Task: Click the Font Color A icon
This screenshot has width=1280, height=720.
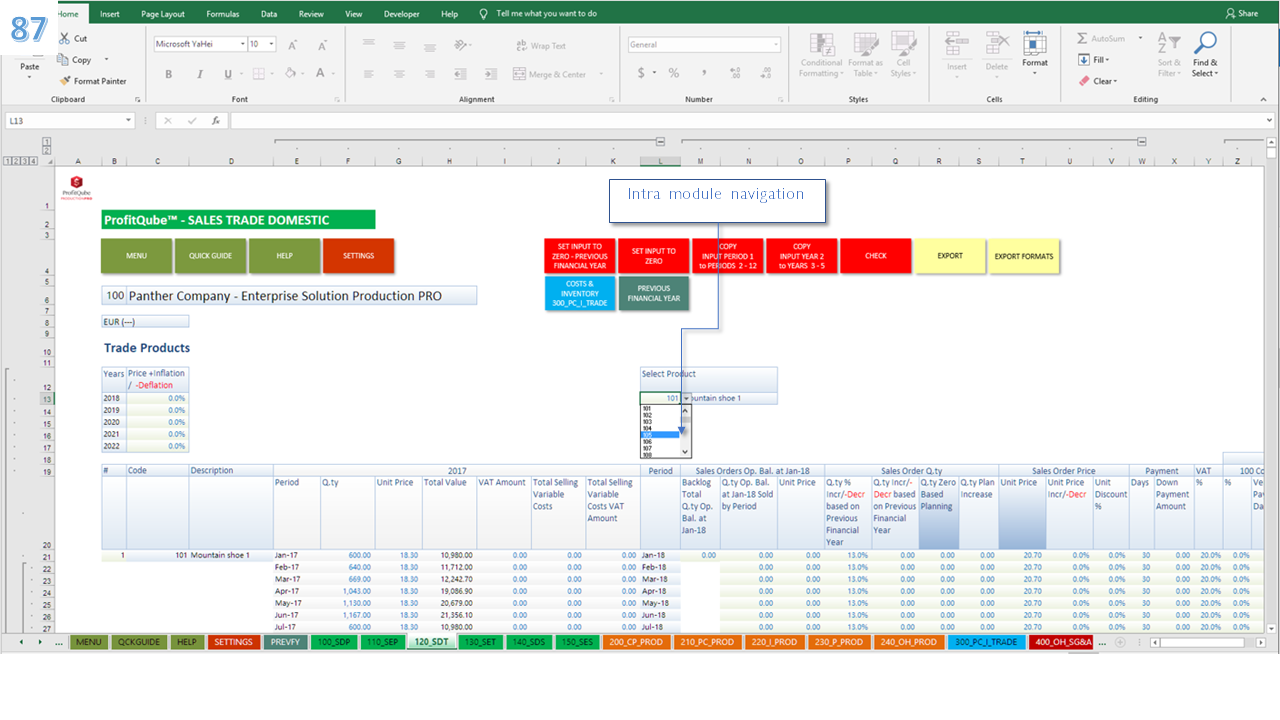Action: coord(320,74)
